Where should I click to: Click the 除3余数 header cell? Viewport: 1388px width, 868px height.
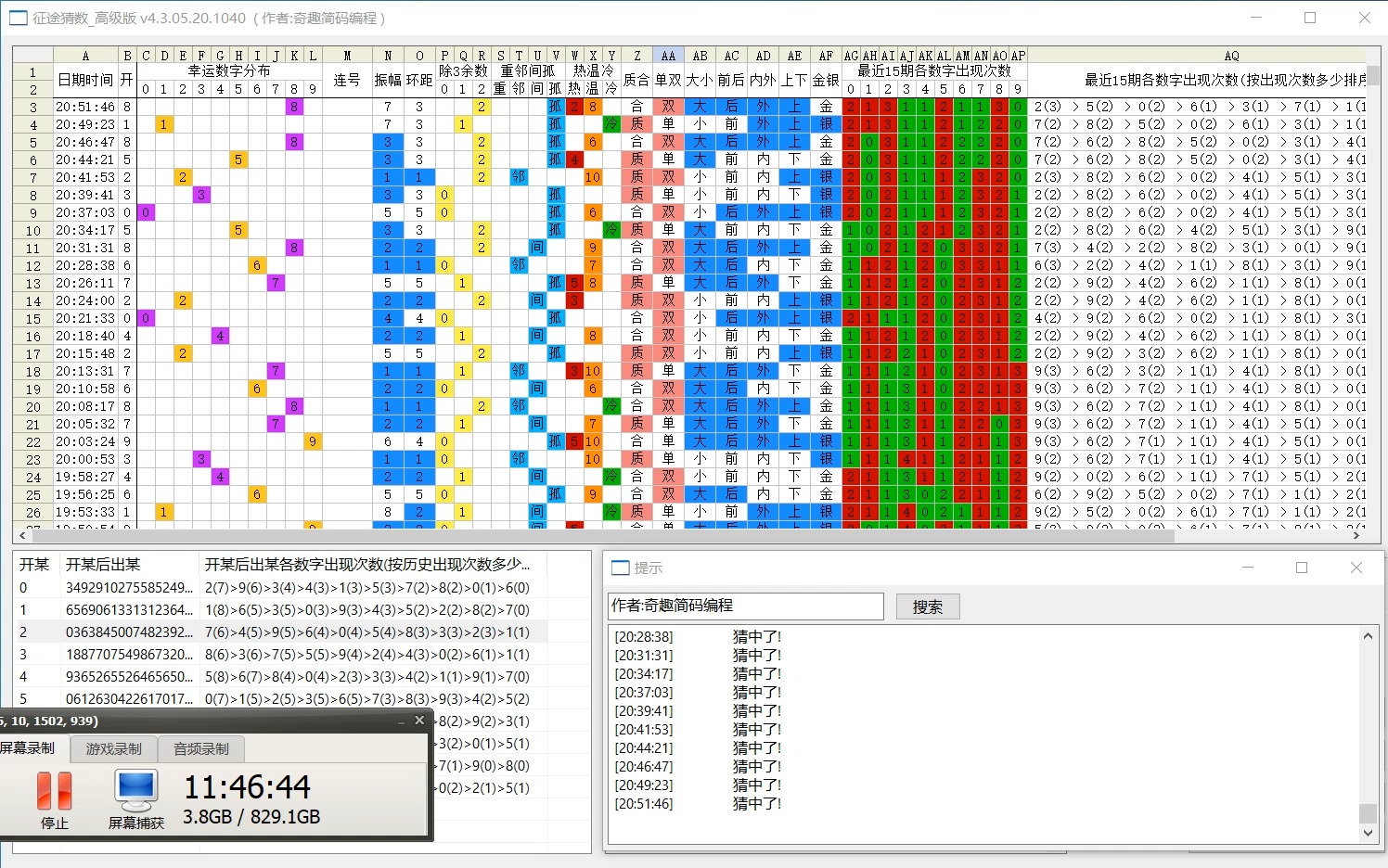463,71
